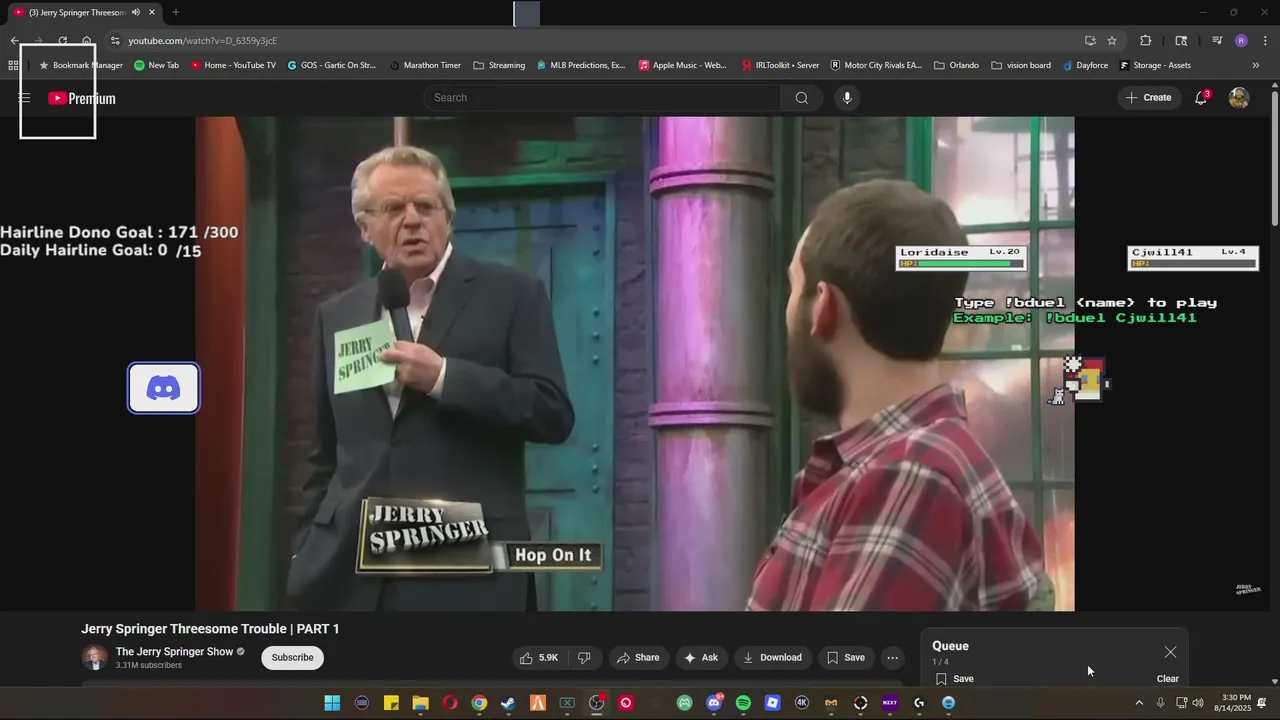The image size is (1280, 720).
Task: Click the page vertical scrollbar
Action: coord(1275,158)
